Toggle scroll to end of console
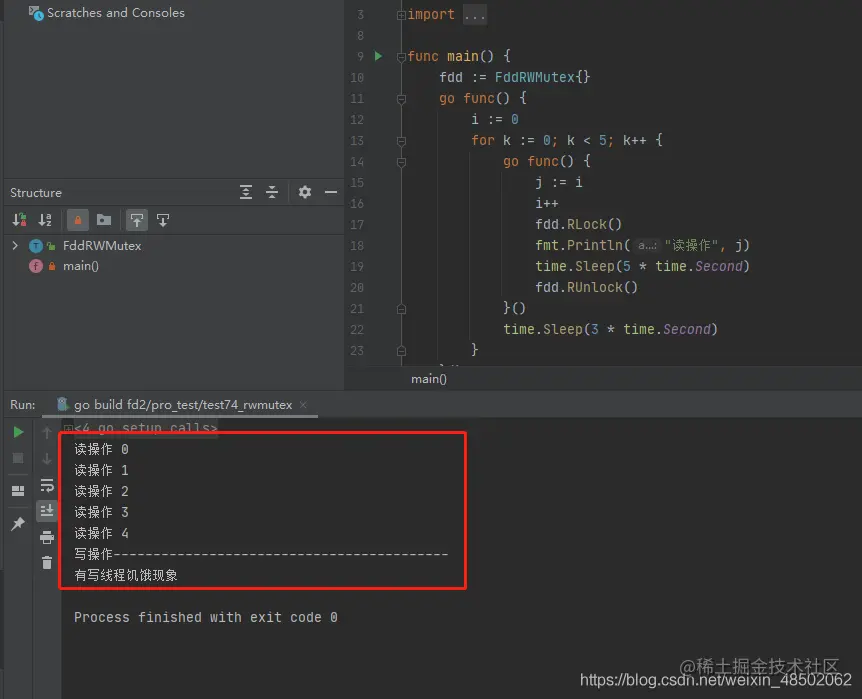The image size is (862, 699). click(x=47, y=511)
